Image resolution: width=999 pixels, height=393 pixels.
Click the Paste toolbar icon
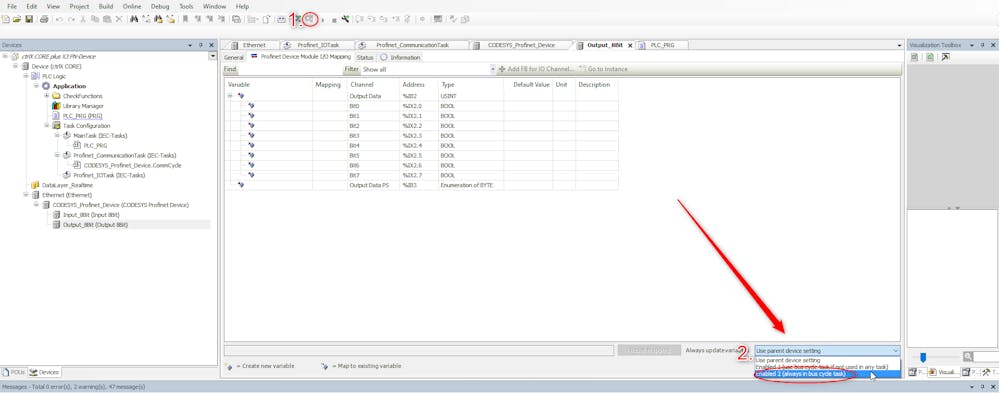point(106,19)
